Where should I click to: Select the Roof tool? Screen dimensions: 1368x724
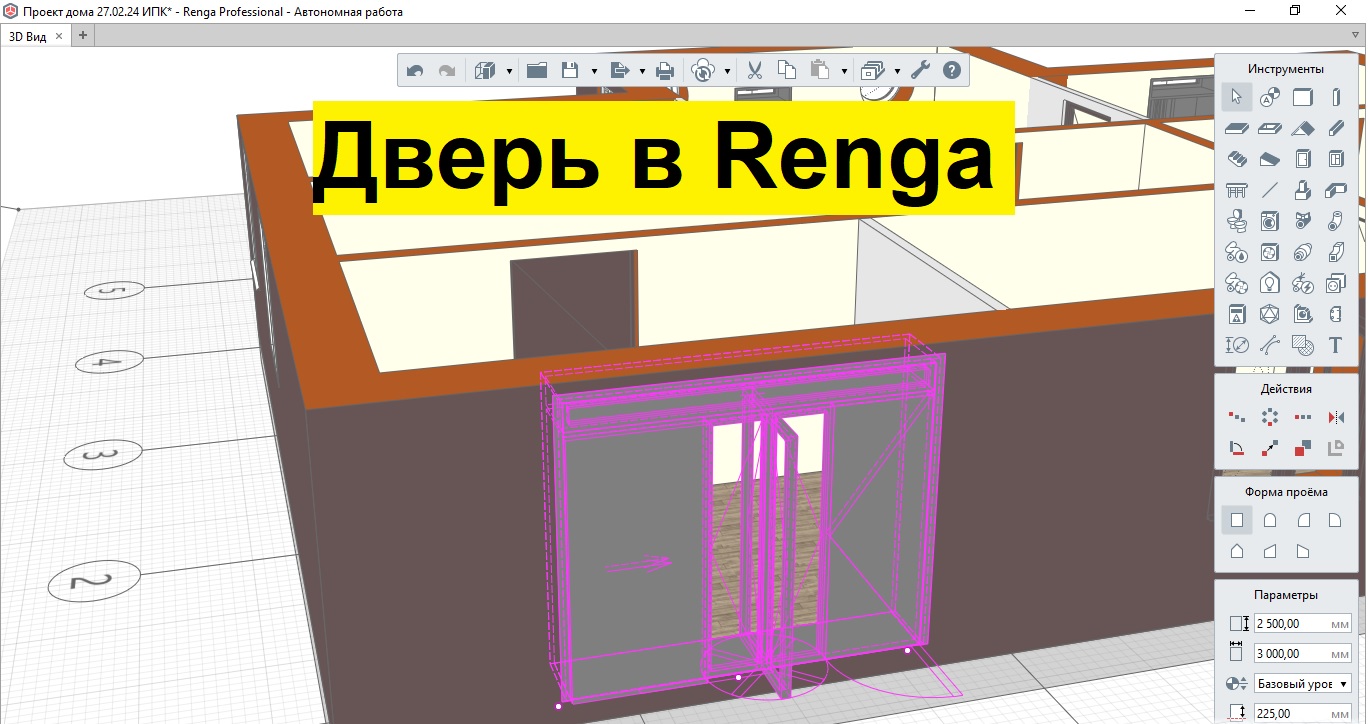[x=1302, y=128]
